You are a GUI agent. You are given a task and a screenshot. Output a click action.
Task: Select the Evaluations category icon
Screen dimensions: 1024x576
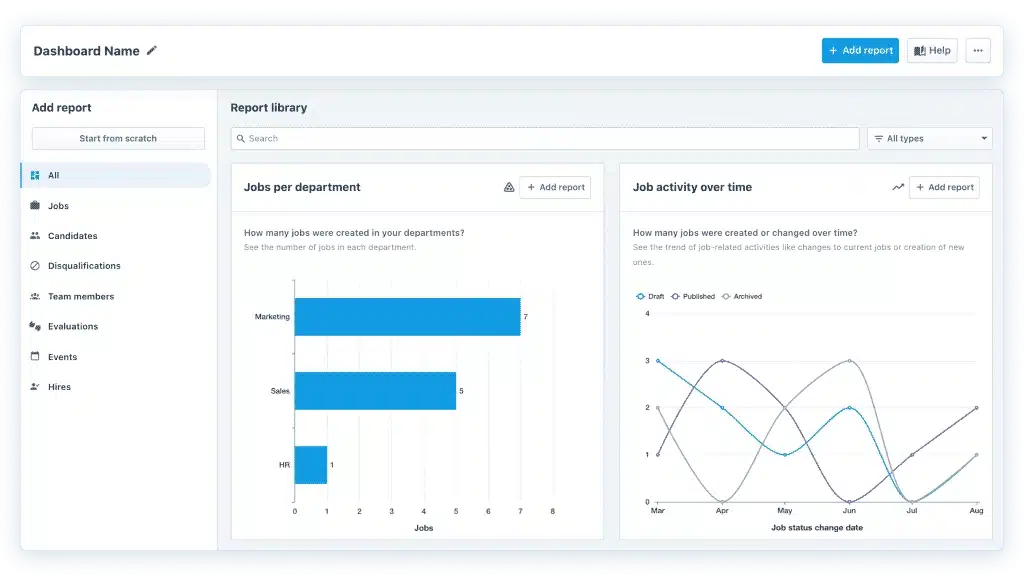(x=35, y=326)
